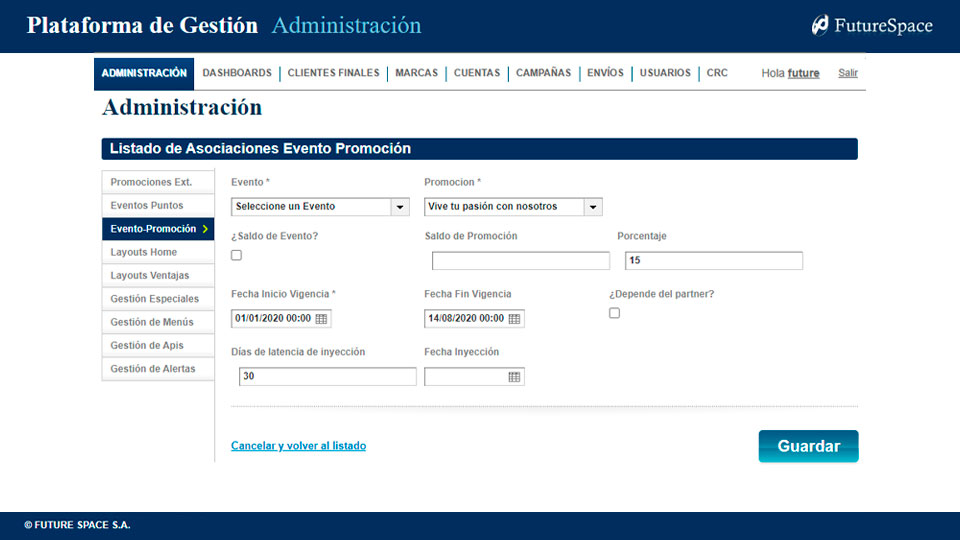Select Eventos Puntos in the sidebar

click(158, 205)
